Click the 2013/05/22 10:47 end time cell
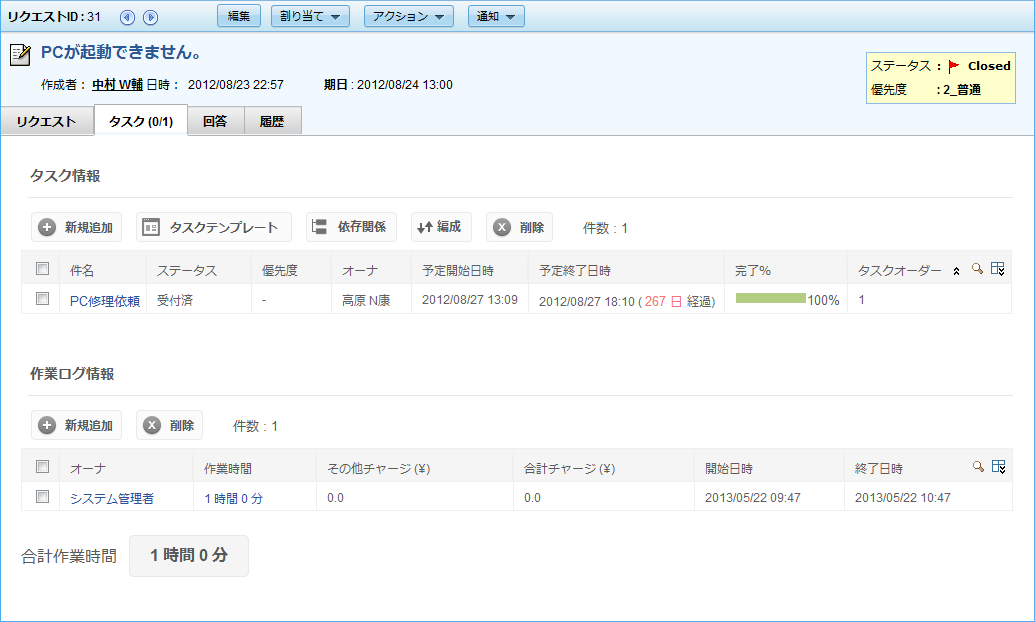 [903, 498]
